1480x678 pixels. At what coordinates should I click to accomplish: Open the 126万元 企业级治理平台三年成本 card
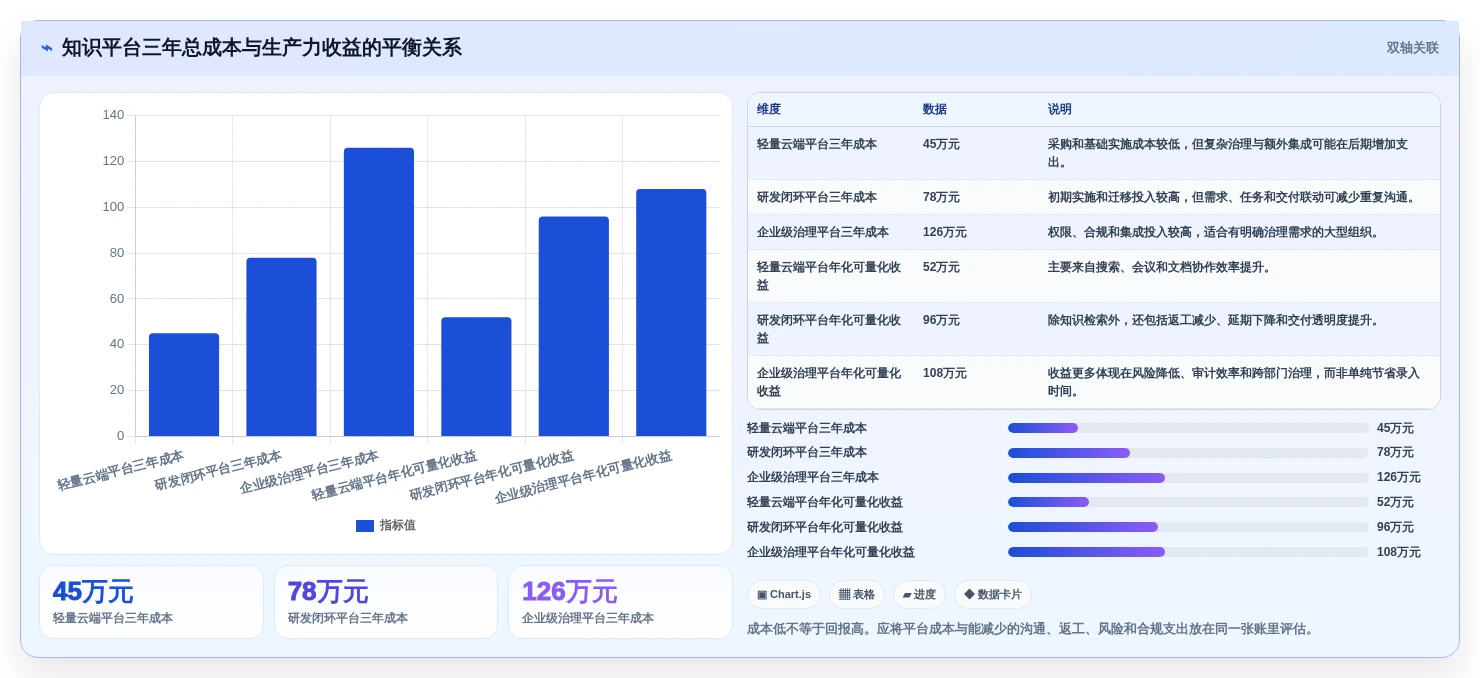click(x=620, y=602)
